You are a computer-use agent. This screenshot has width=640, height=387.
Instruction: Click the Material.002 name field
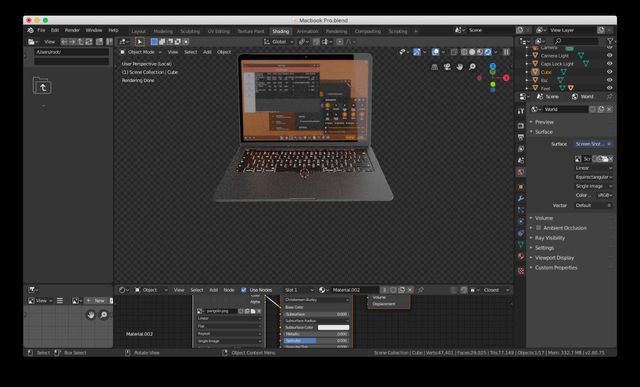(x=353, y=290)
